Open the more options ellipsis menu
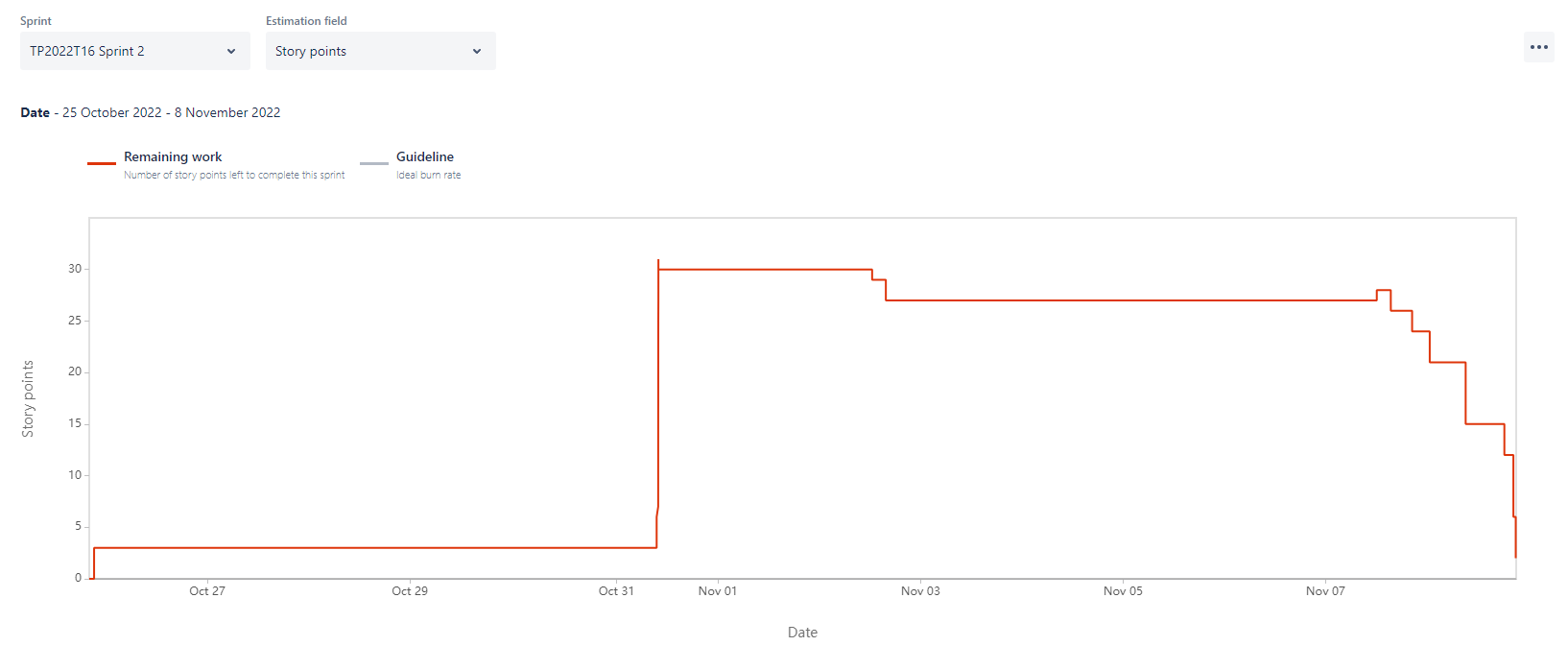Viewport: 1568px width, 646px height. [1538, 46]
